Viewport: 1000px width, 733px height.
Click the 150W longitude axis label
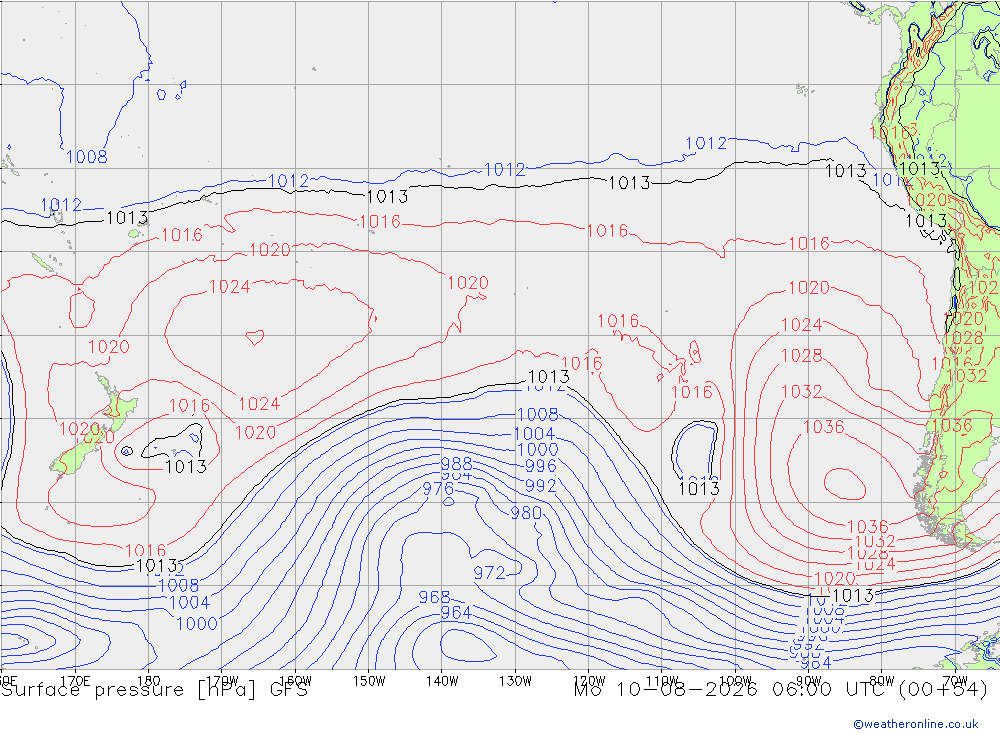pos(369,681)
